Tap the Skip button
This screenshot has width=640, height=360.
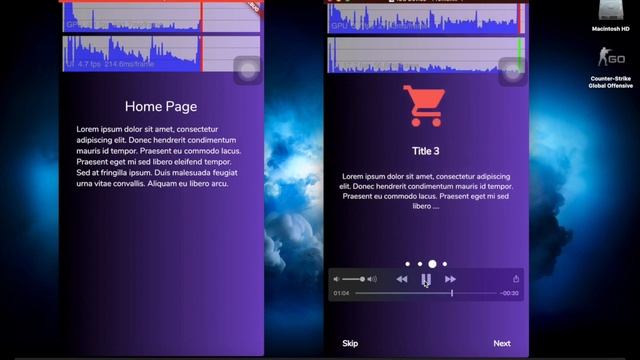(350, 343)
